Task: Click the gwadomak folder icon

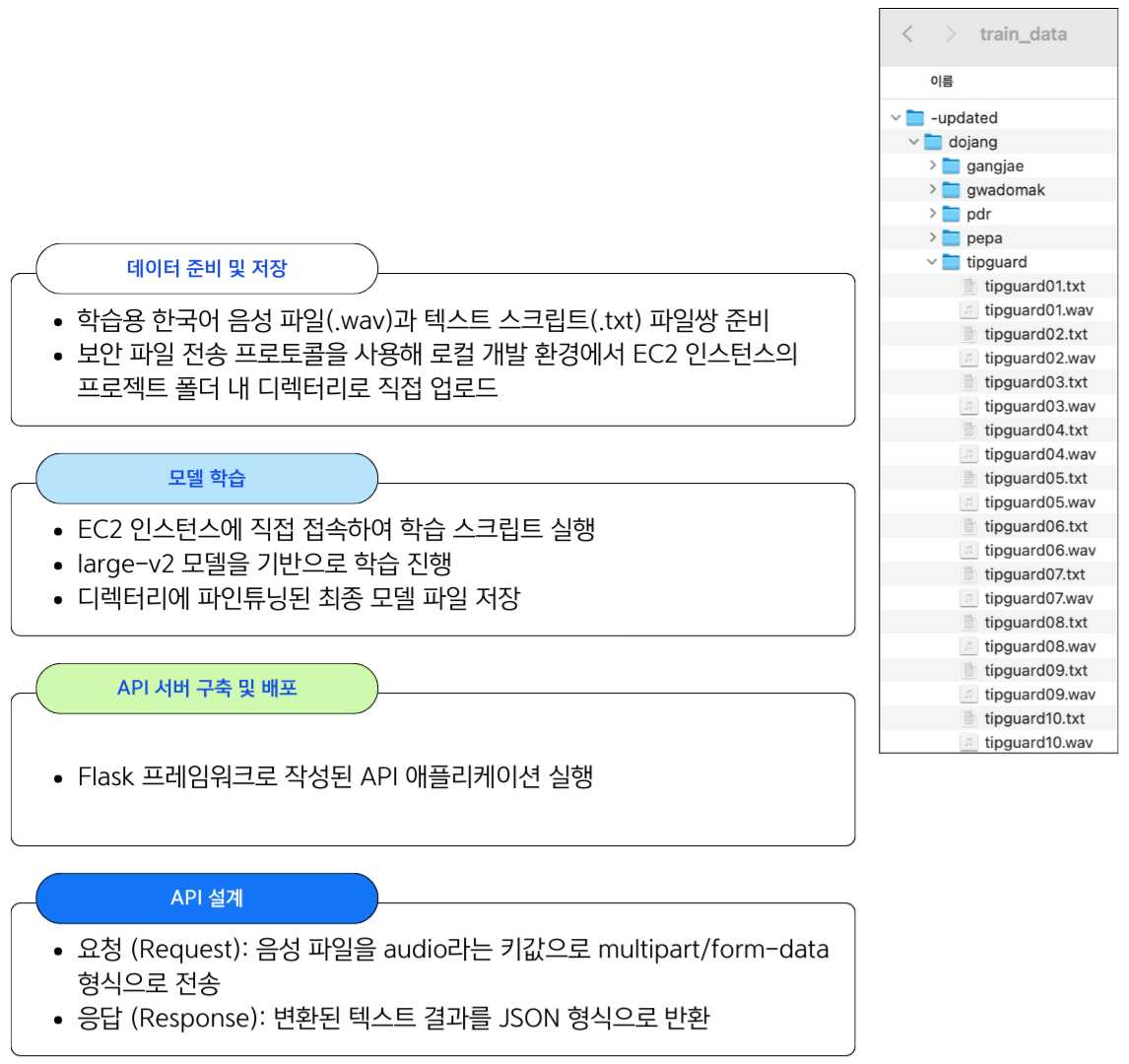Action: [951, 189]
